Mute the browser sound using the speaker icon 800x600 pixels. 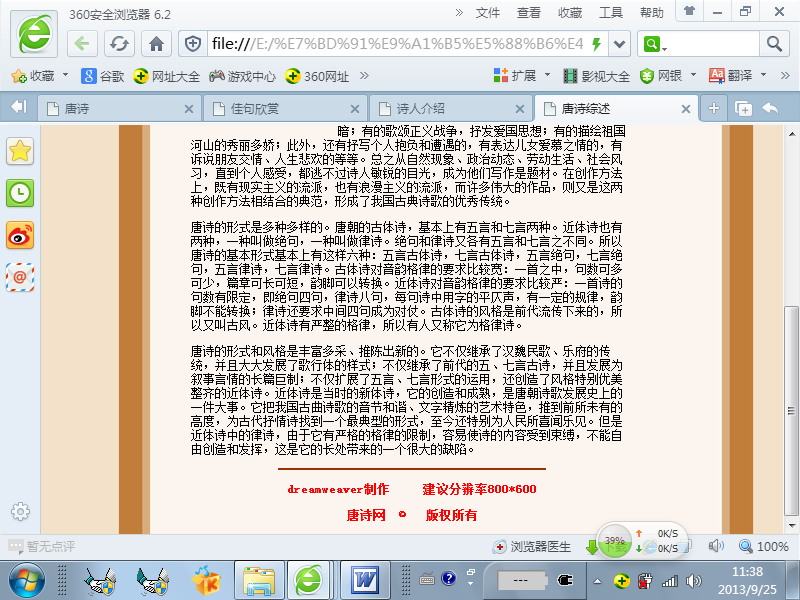pyautogui.click(x=716, y=546)
